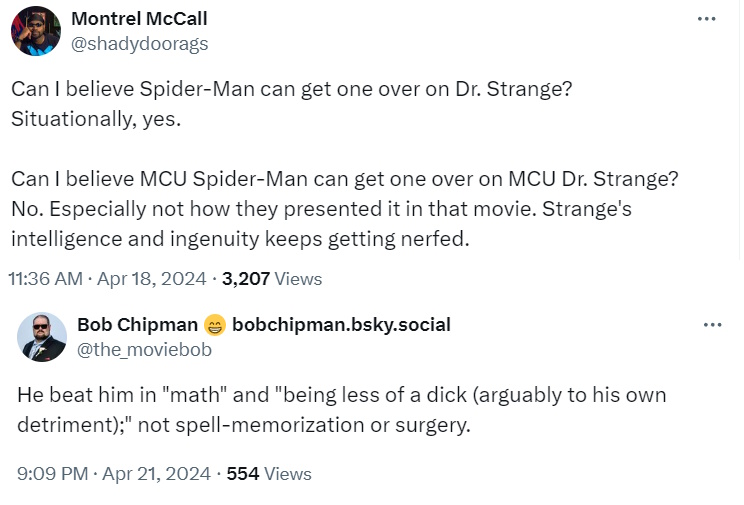The height and width of the screenshot is (505, 744).
Task: Click the grinning emoji beside Bob Chipman's name
Action: pos(214,325)
